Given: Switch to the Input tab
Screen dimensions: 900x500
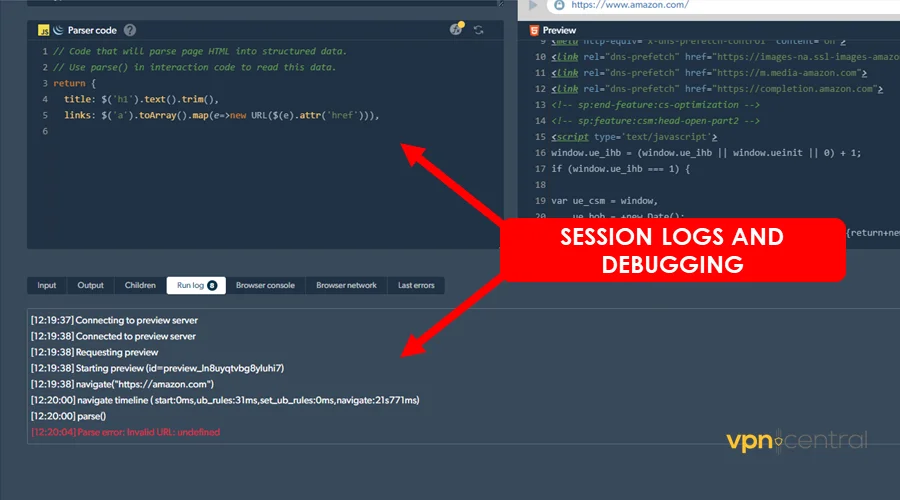Looking at the screenshot, I should coord(47,285).
